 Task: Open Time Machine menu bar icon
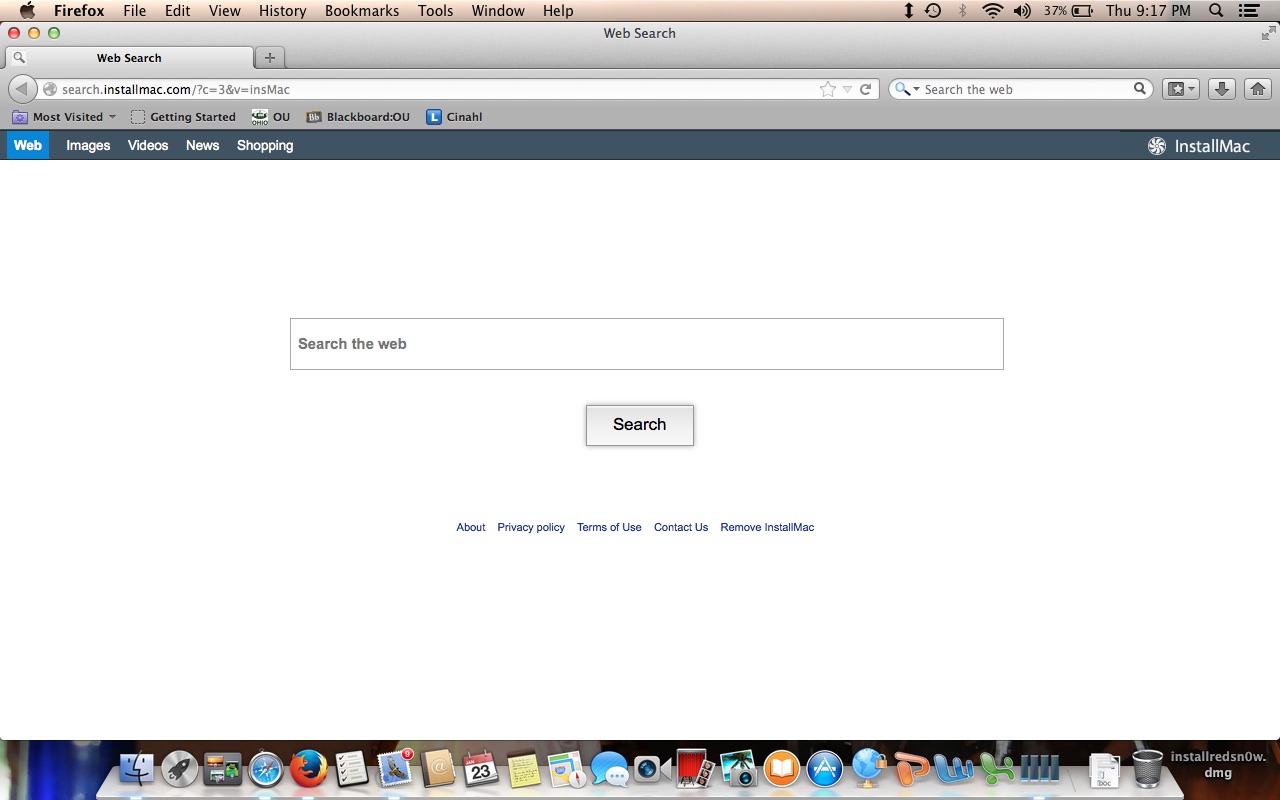click(x=933, y=11)
